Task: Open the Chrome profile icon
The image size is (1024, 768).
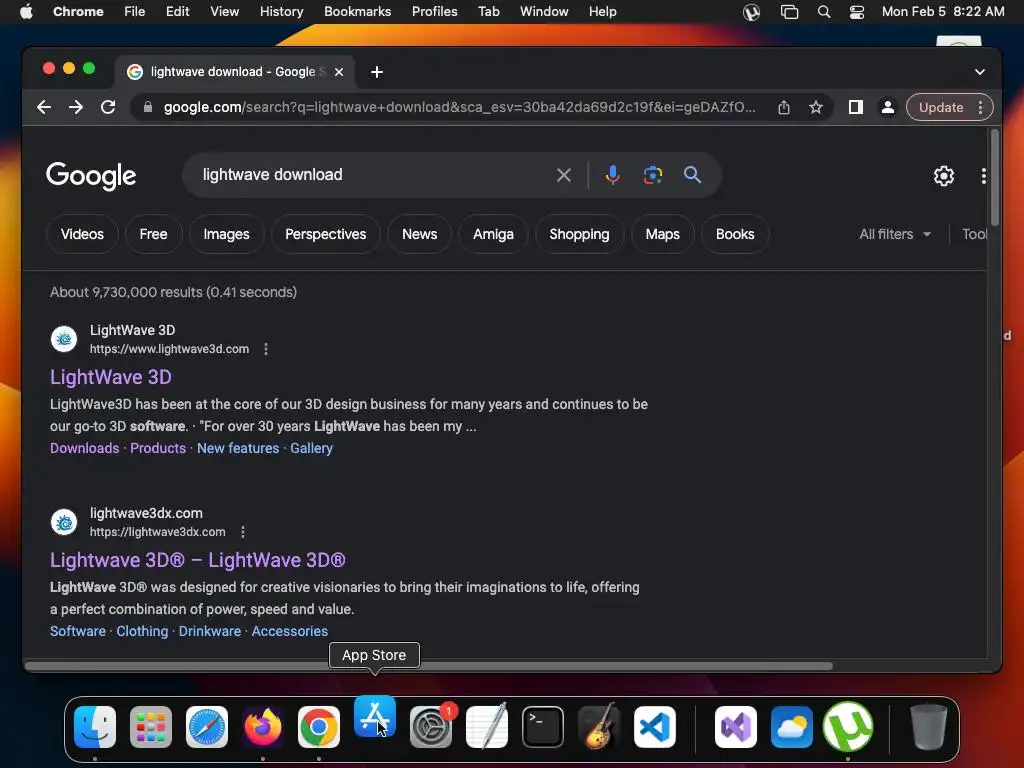Action: pos(888,107)
